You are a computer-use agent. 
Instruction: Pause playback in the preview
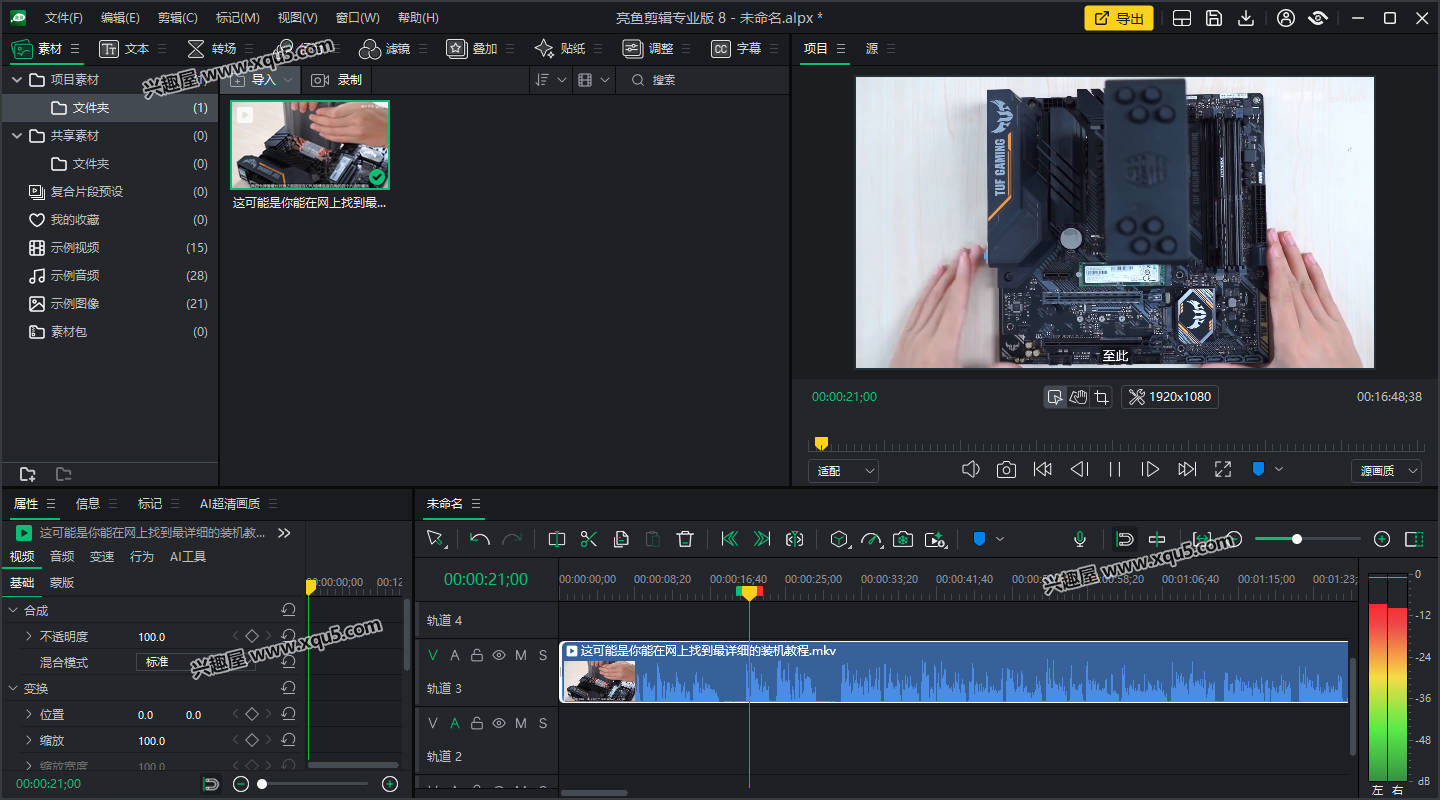coord(1115,469)
